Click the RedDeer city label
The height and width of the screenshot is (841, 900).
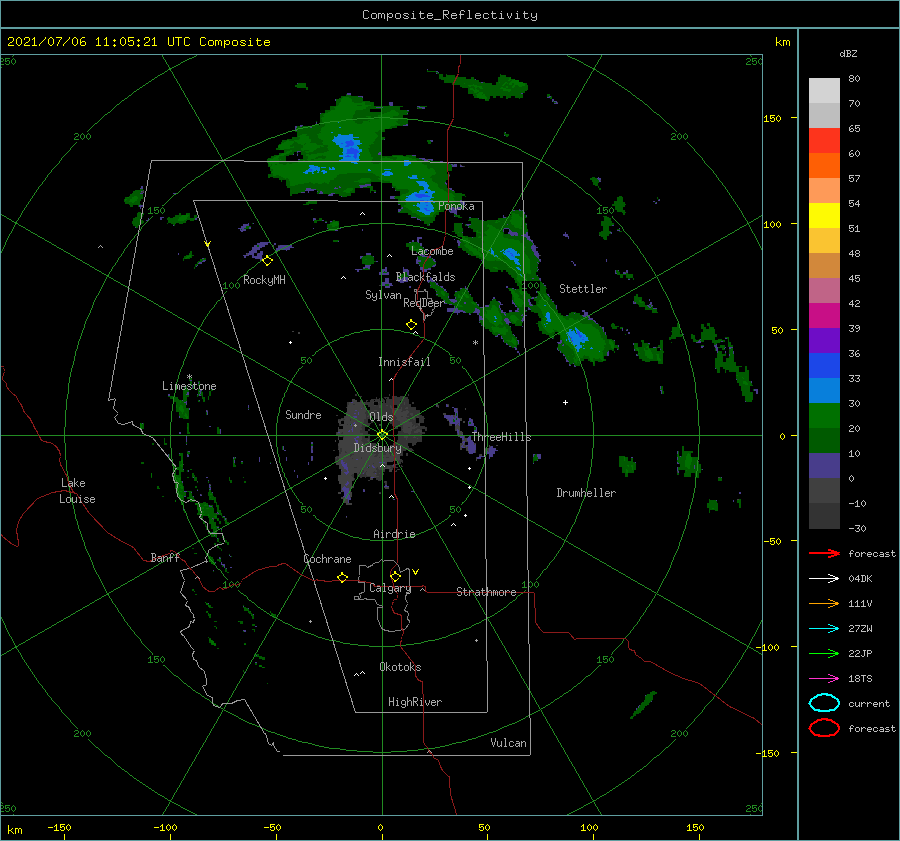[423, 303]
